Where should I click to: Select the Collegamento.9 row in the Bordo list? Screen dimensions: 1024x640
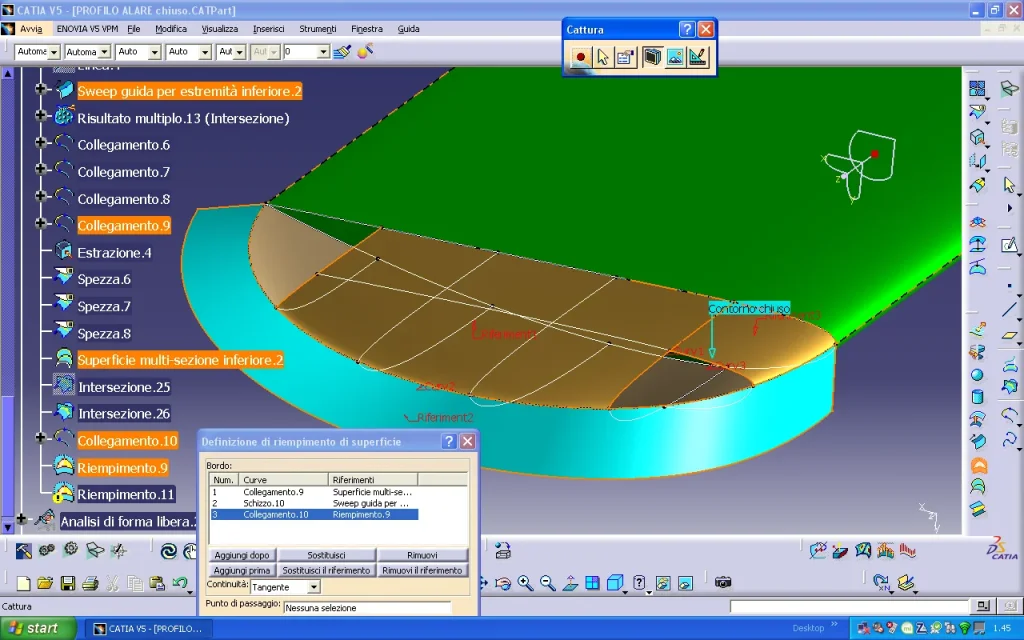tap(313, 492)
